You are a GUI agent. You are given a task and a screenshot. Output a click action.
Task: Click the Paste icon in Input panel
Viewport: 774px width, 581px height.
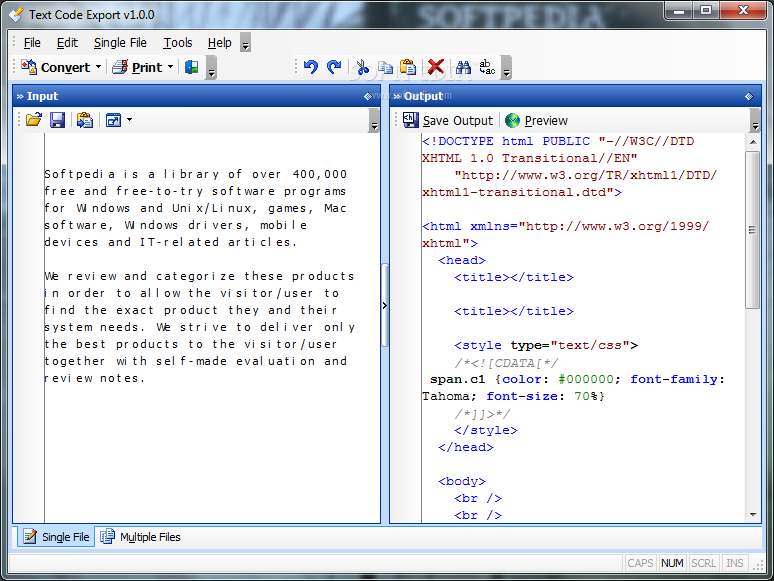(85, 120)
